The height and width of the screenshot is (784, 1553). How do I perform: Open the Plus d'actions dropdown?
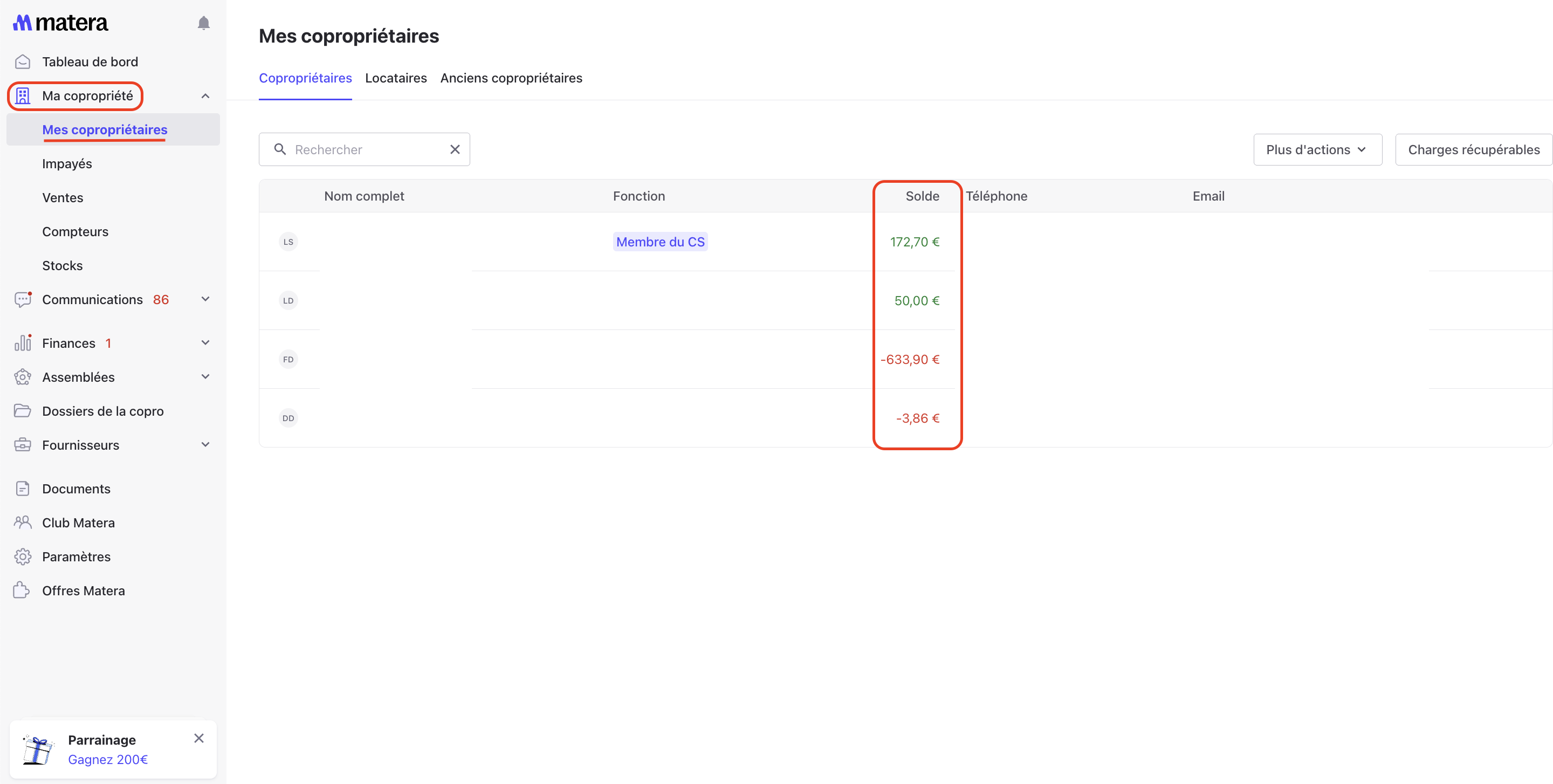click(x=1317, y=149)
